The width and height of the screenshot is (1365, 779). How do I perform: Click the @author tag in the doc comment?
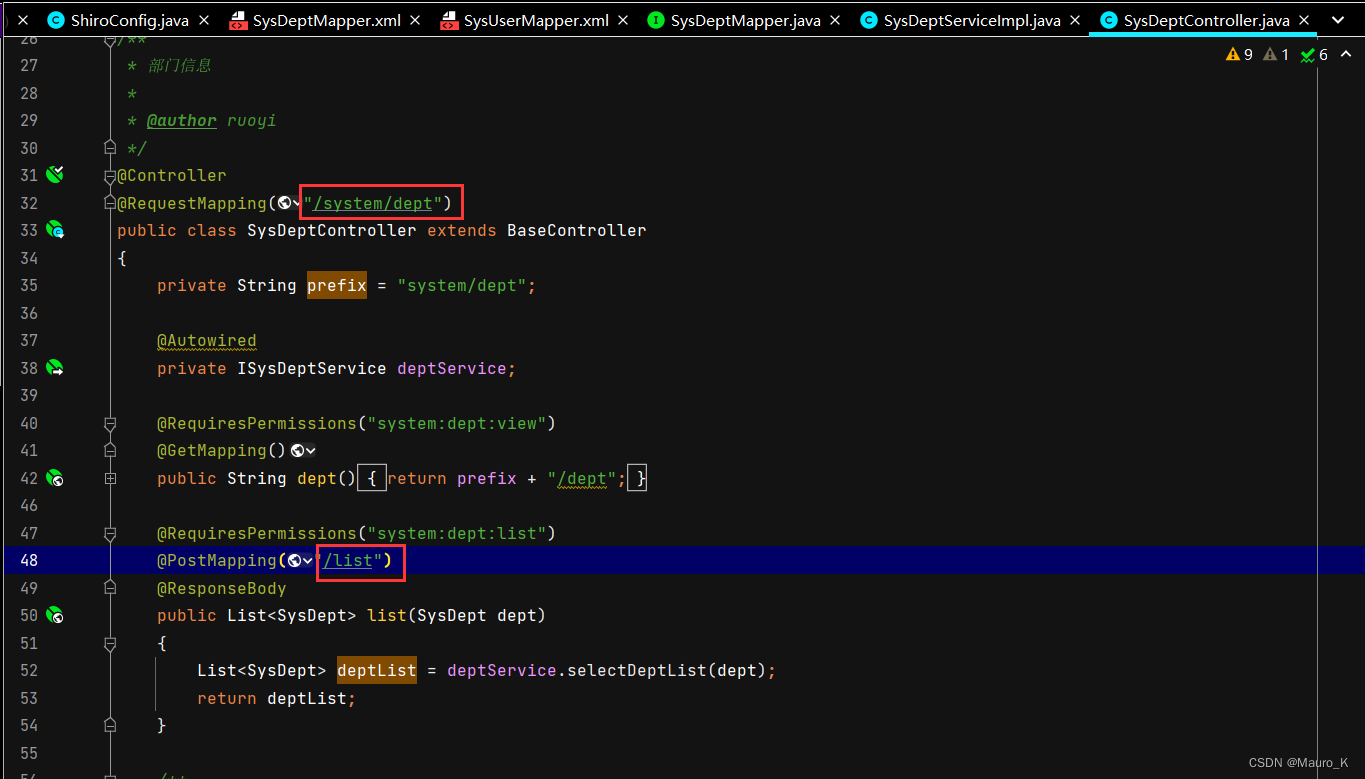click(182, 120)
